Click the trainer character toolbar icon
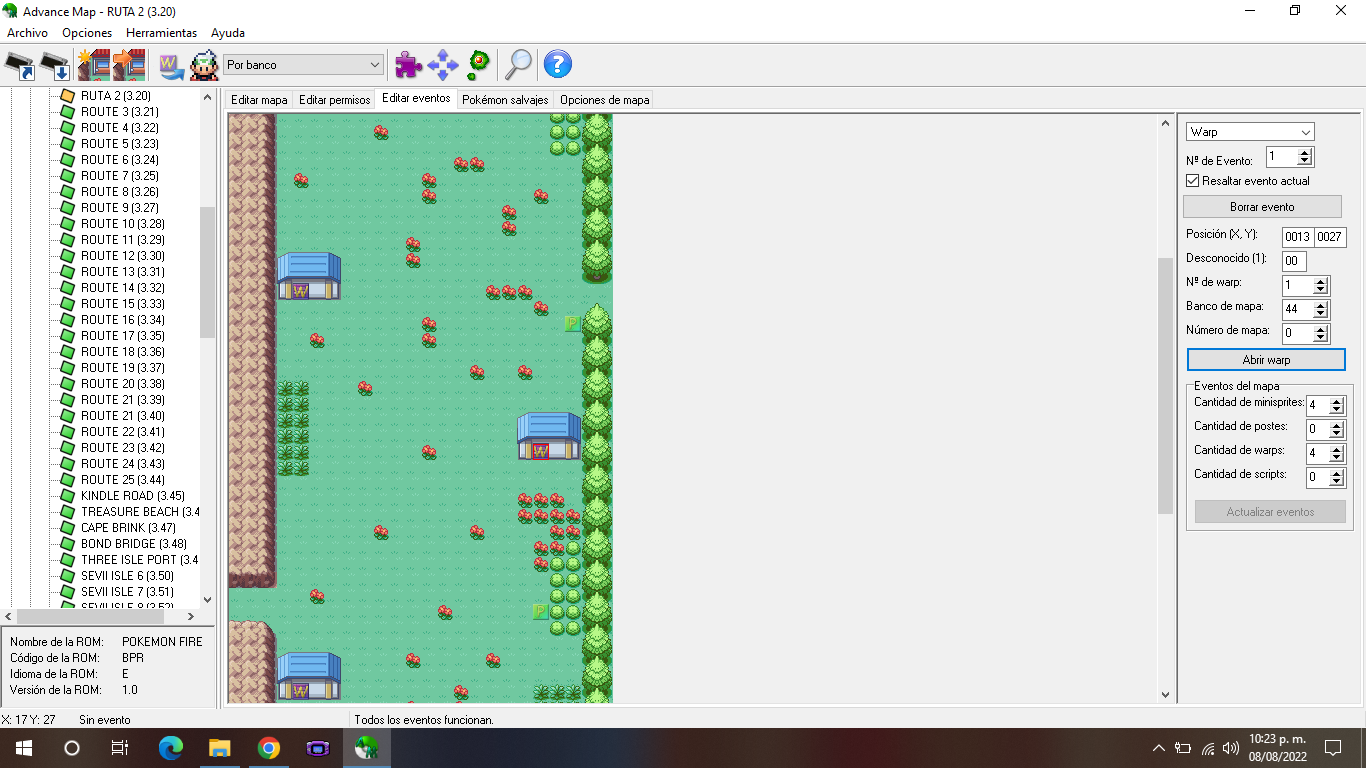Image resolution: width=1366 pixels, height=768 pixels. 204,65
